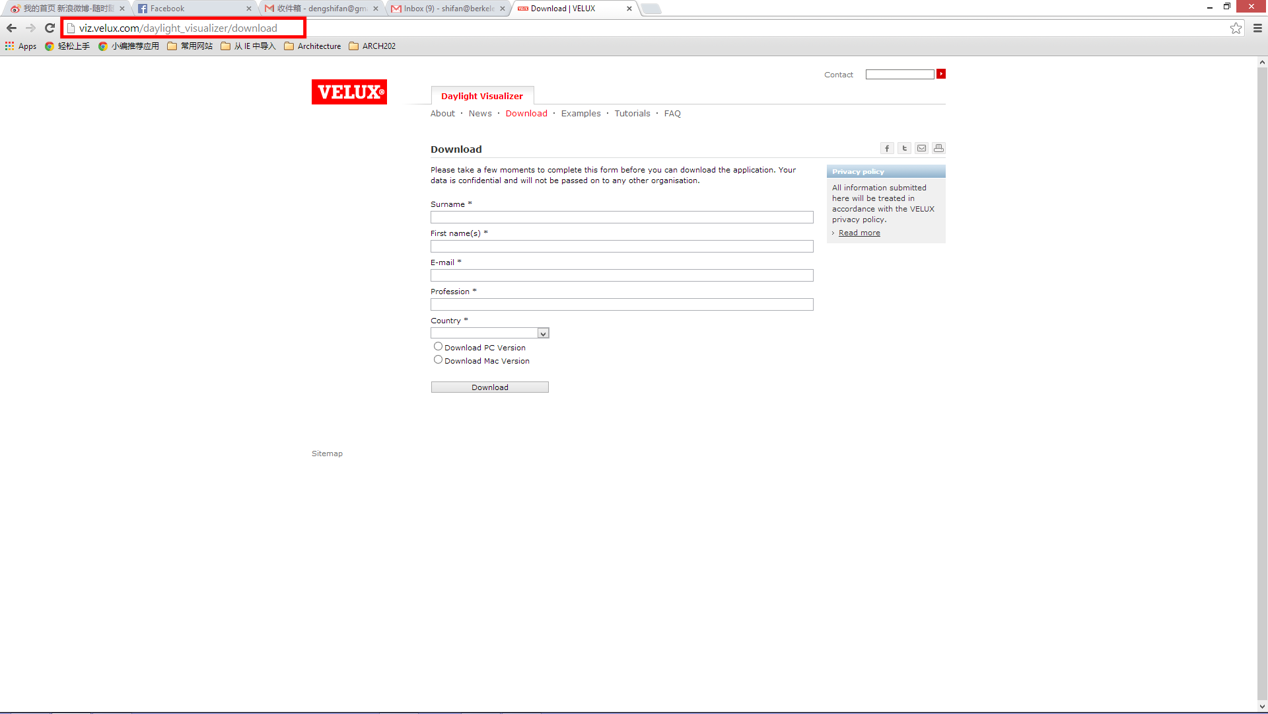Viewport: 1268px width, 714px height.
Task: Open the Tutorials section
Action: 632,114
